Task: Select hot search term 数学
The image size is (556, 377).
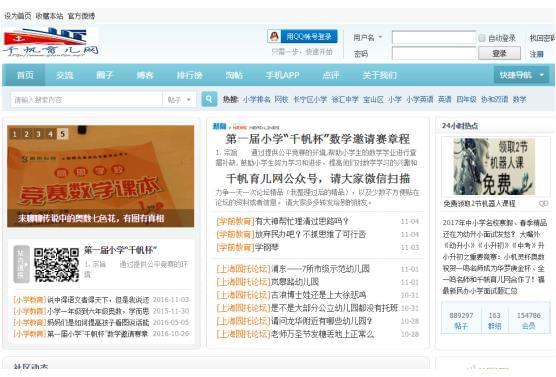Action: click(x=519, y=99)
